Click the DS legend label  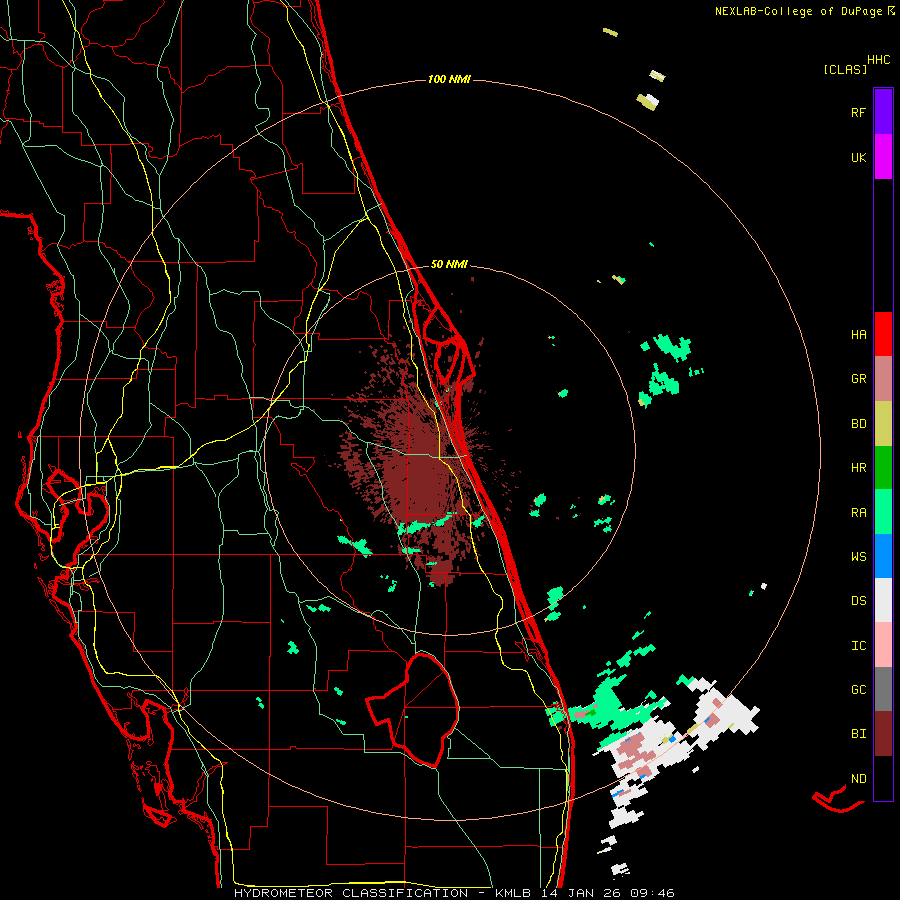[x=858, y=601]
